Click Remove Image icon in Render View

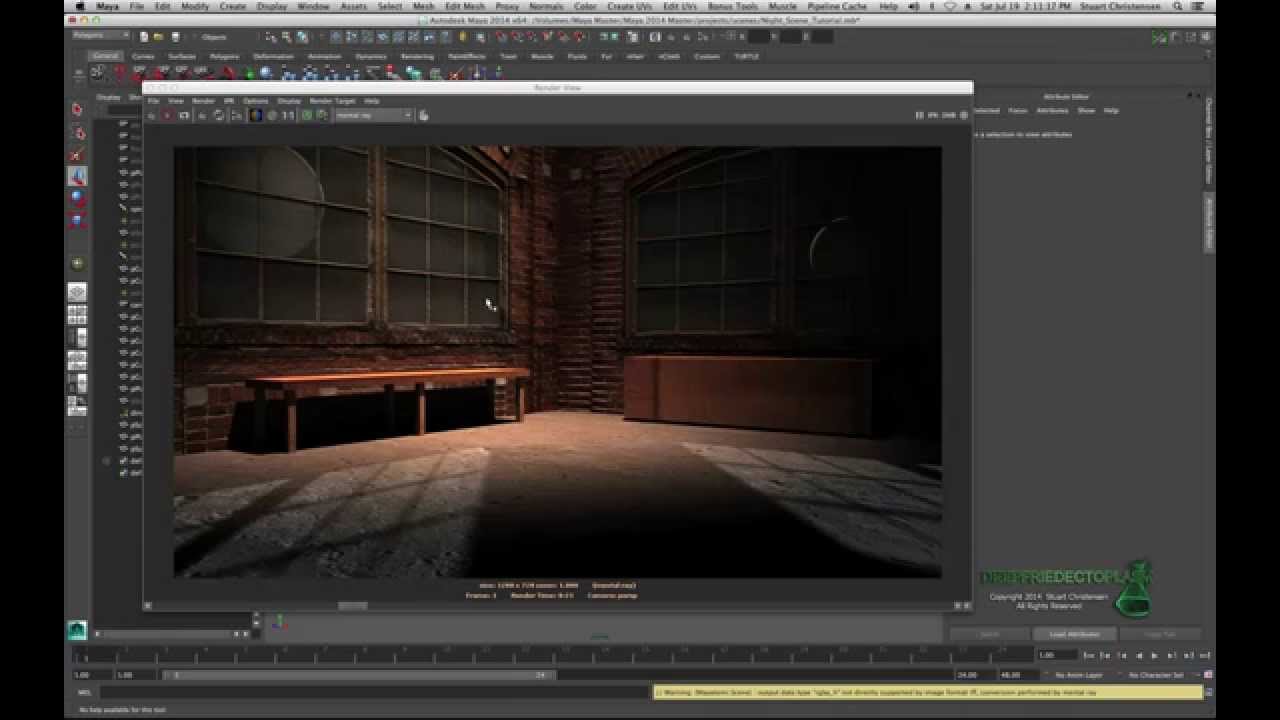(322, 115)
